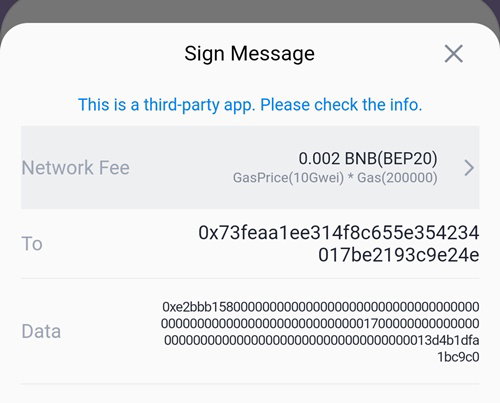Tap the second line of the To address
The image size is (500, 403).
tap(399, 255)
